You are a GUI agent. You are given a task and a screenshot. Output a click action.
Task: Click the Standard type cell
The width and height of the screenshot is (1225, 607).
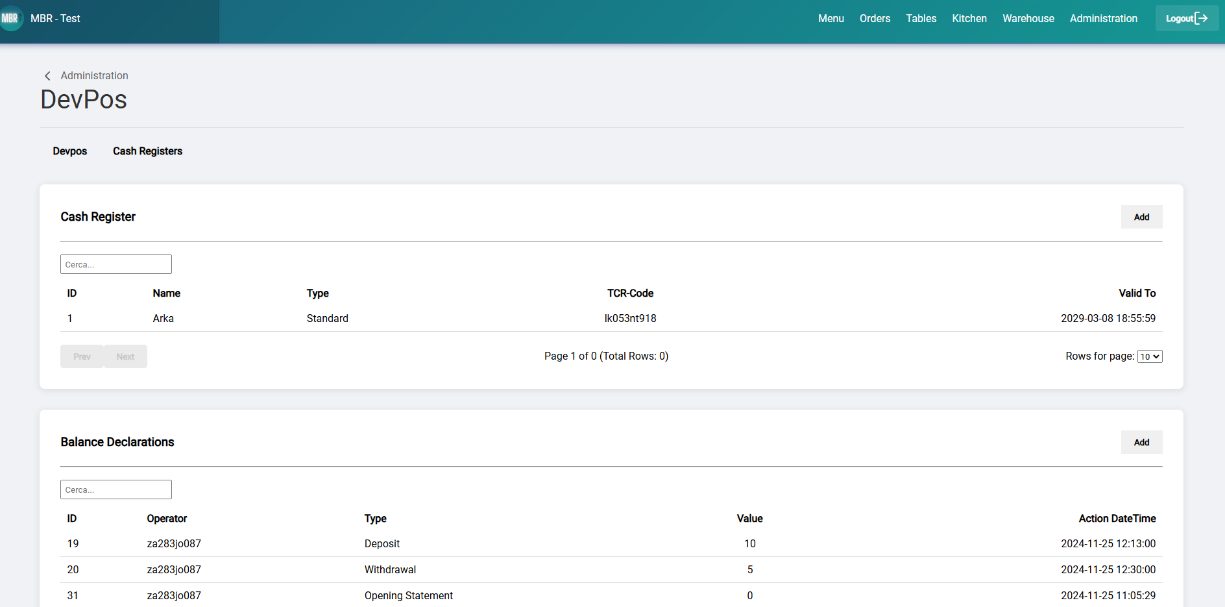pyautogui.click(x=327, y=318)
